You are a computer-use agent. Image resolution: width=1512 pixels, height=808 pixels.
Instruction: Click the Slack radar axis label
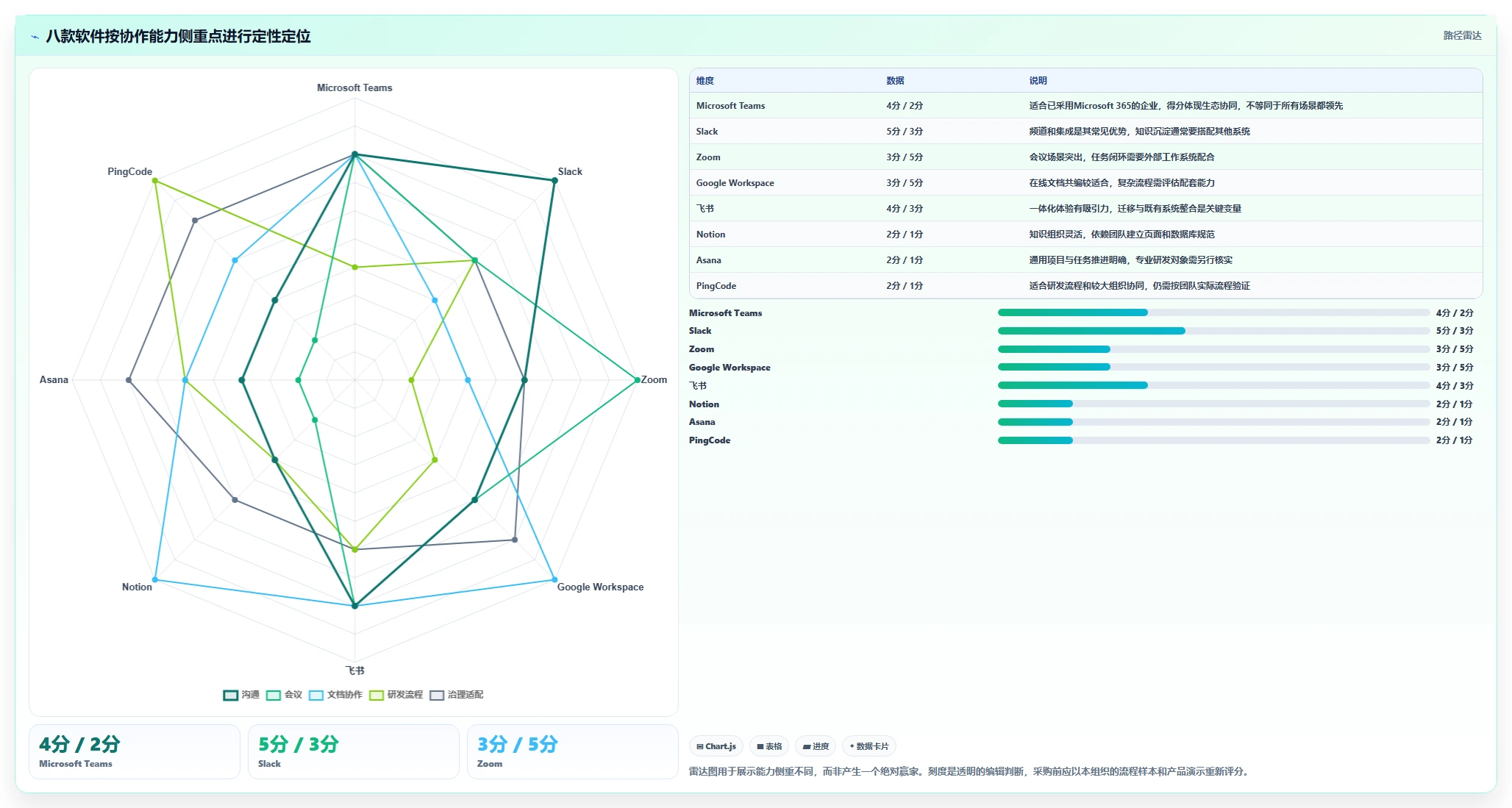click(570, 171)
